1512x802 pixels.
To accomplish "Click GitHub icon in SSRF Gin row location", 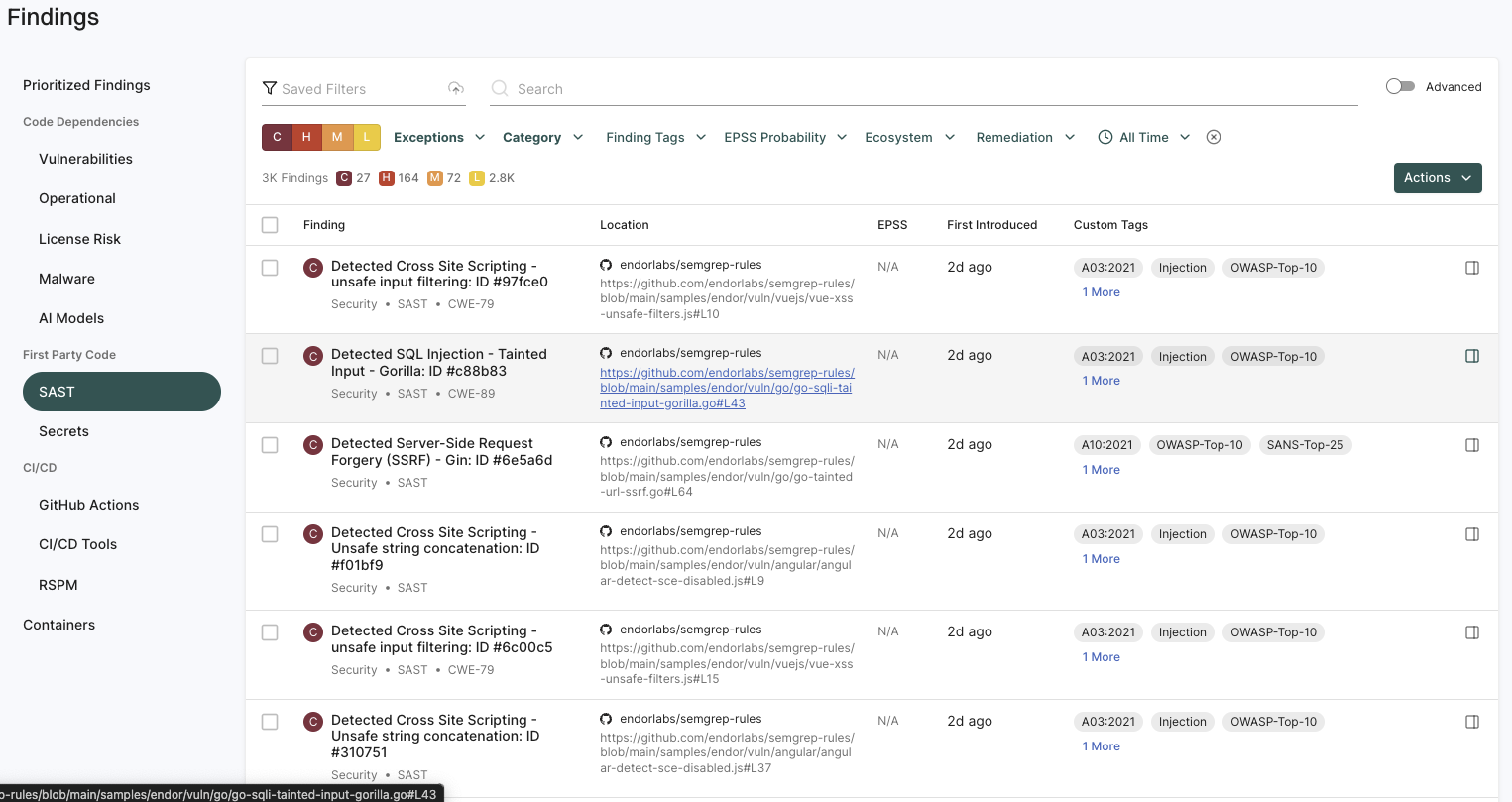I will 606,442.
